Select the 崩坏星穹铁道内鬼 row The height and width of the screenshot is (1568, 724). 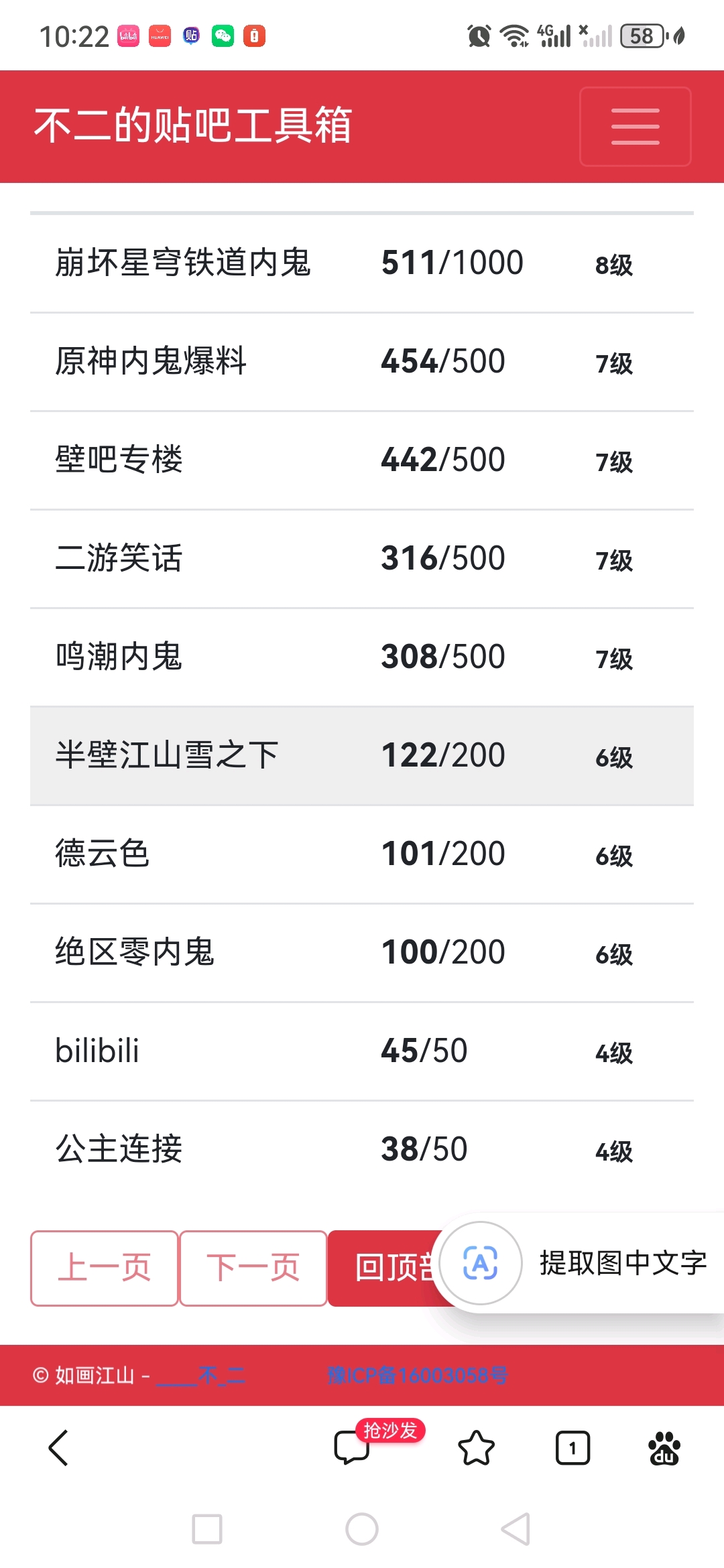tap(362, 263)
